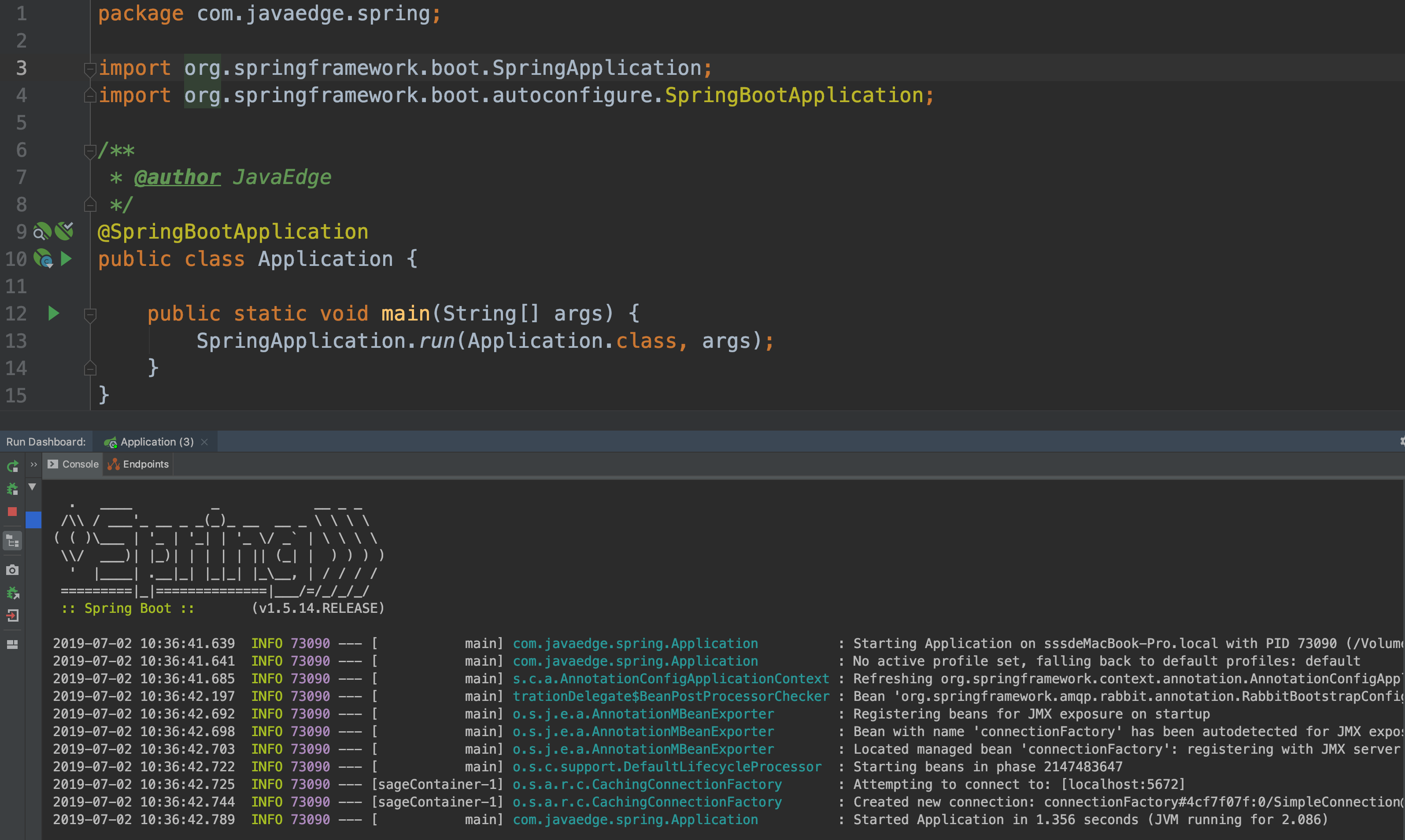This screenshot has height=840, width=1405.
Task: Click the run arrow beside class Application
Action: (66, 259)
